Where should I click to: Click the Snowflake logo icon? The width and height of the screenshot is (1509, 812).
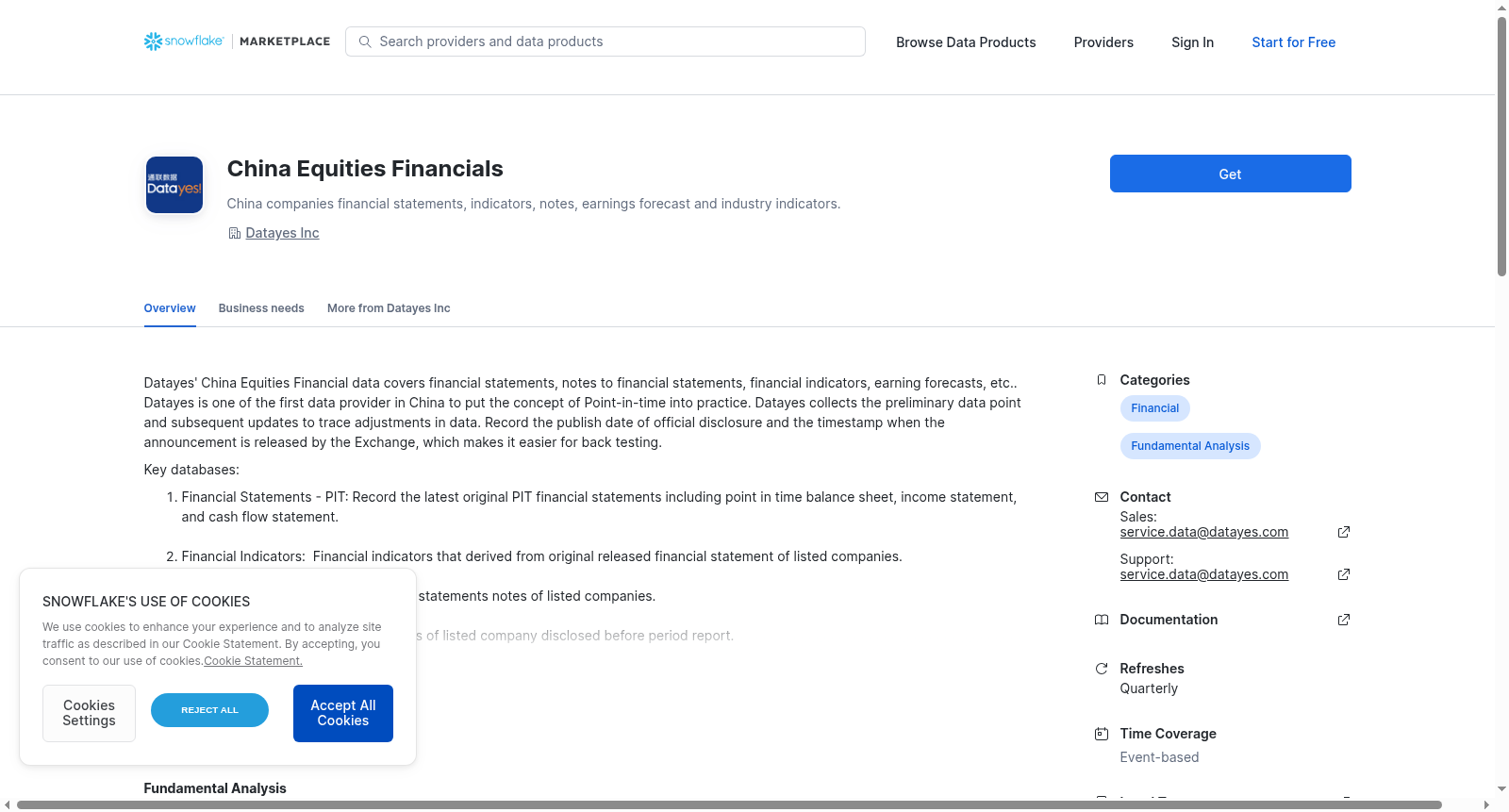[153, 41]
